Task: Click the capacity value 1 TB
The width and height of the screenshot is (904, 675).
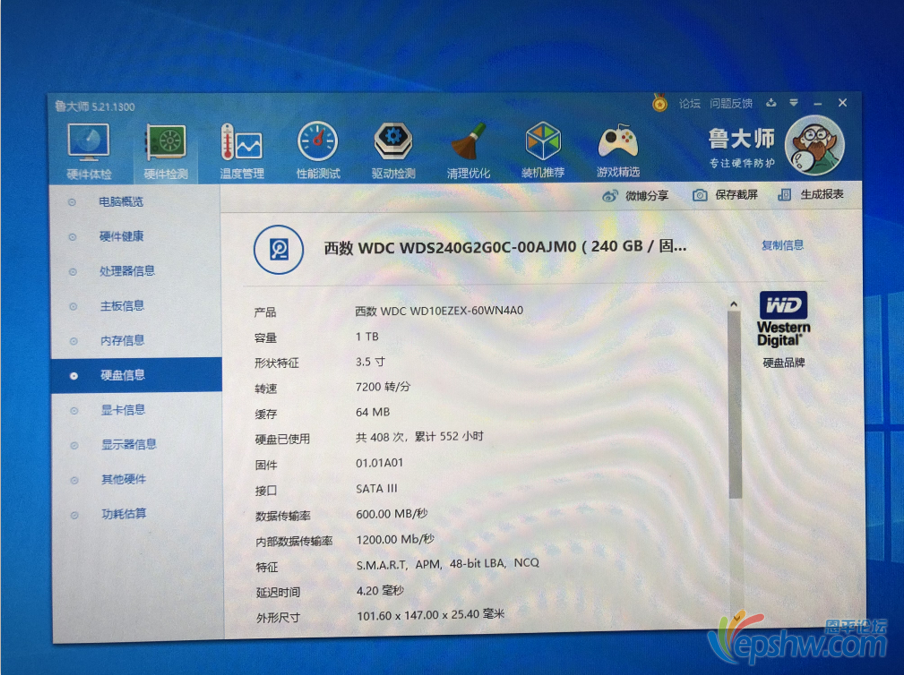Action: click(x=367, y=337)
